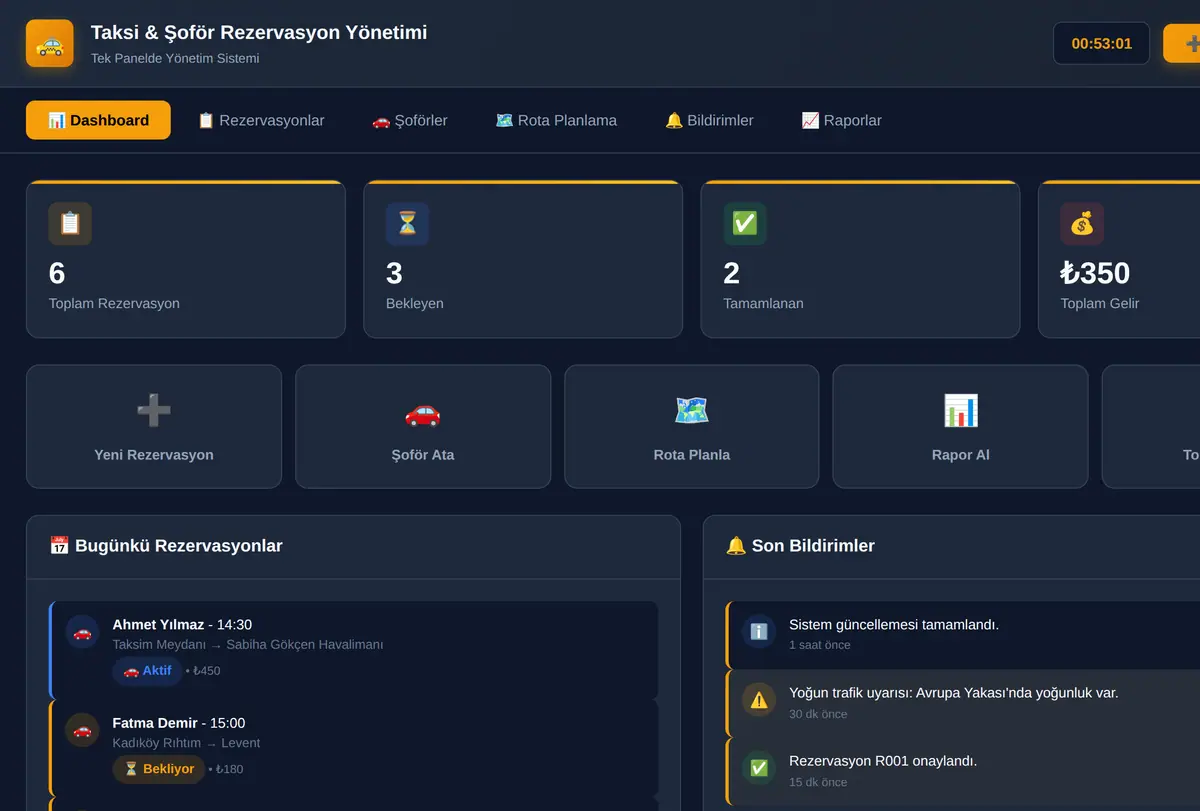This screenshot has width=1200, height=811.
Task: Click the checkmark icon on Tamamlanan card
Action: (745, 224)
